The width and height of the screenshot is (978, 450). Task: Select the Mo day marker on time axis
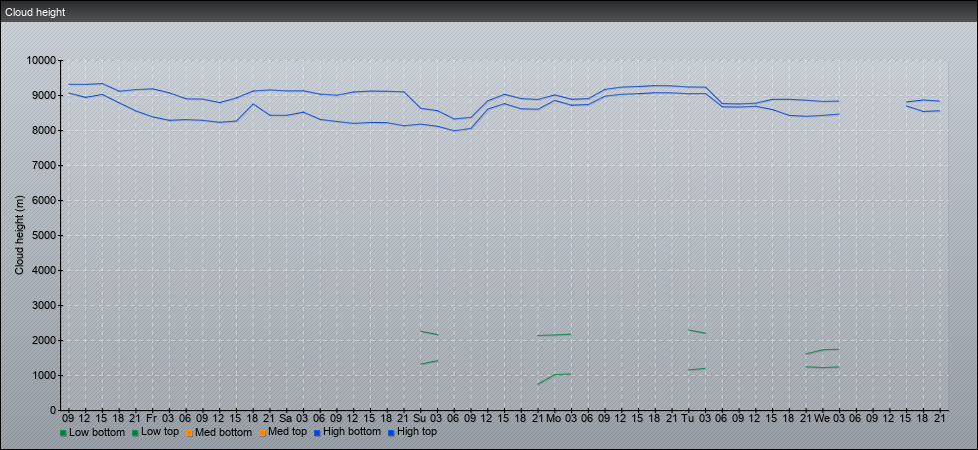553,417
